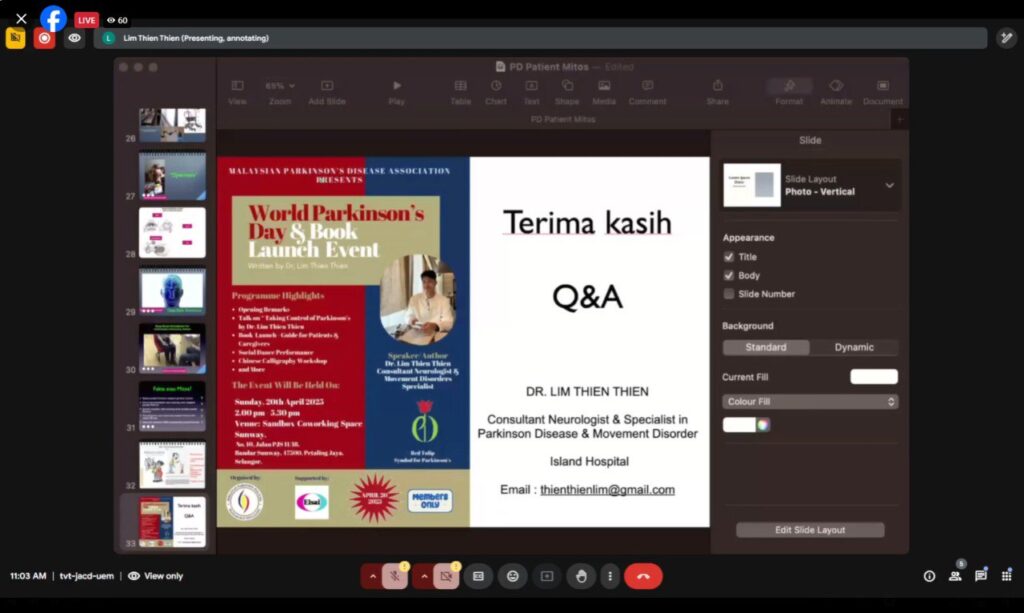Open the Colour Fill dropdown
The width and height of the screenshot is (1024, 613).
click(x=810, y=402)
